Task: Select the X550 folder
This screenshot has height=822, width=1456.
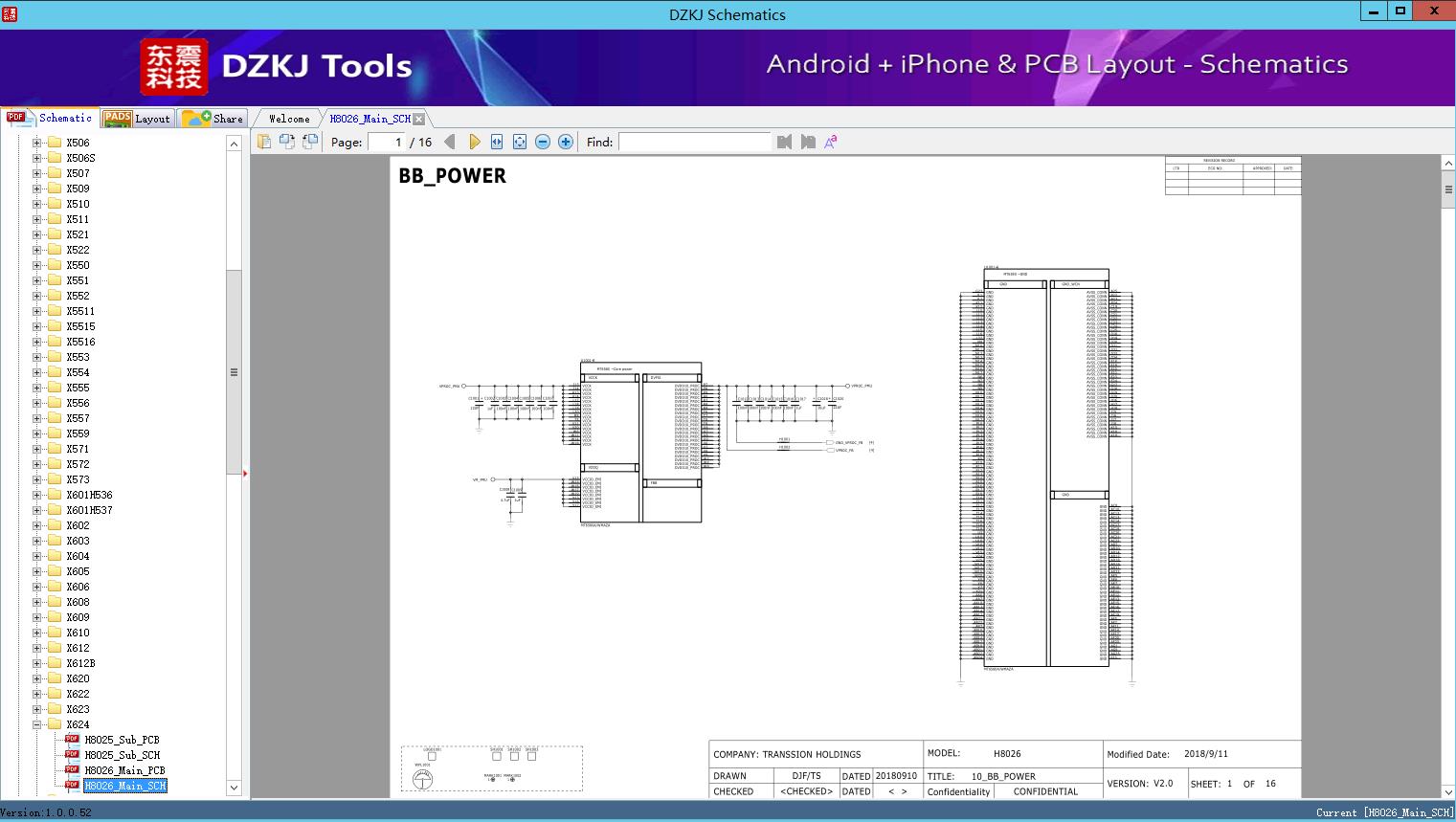Action: click(78, 265)
